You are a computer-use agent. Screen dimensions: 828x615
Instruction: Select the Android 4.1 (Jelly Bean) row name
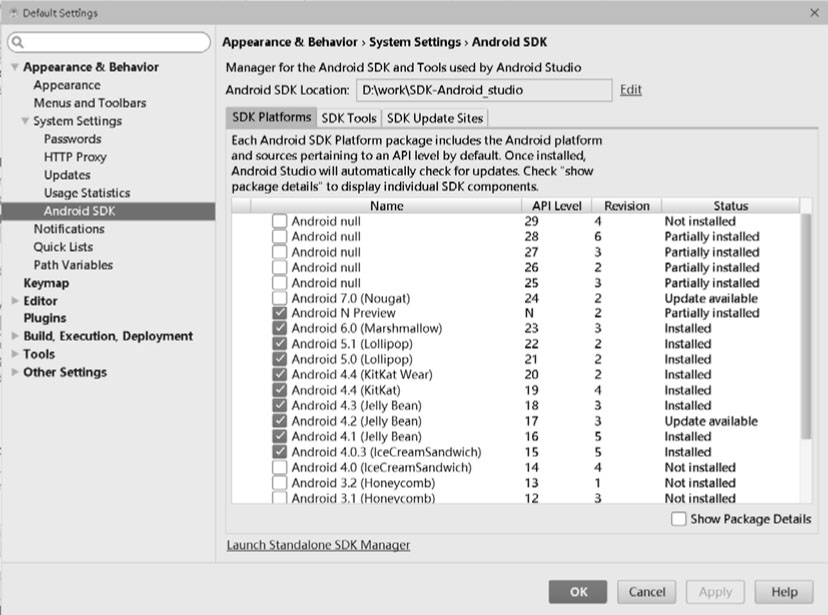[356, 437]
